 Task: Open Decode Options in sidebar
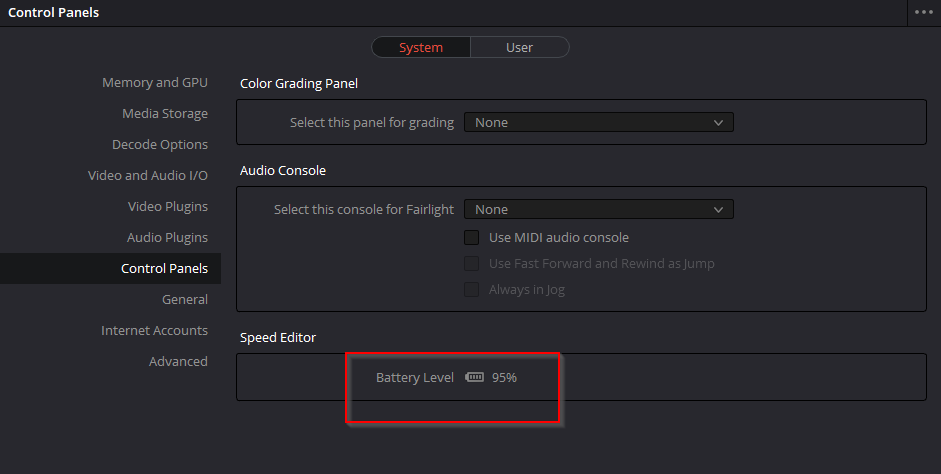tap(160, 145)
